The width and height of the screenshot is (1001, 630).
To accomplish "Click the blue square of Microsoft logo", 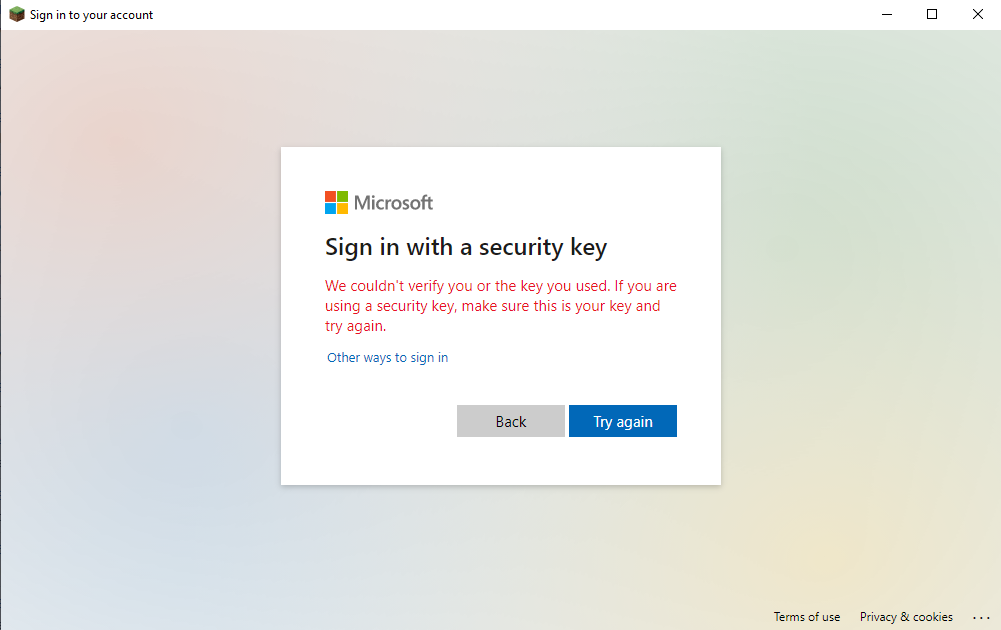I will (x=330, y=208).
